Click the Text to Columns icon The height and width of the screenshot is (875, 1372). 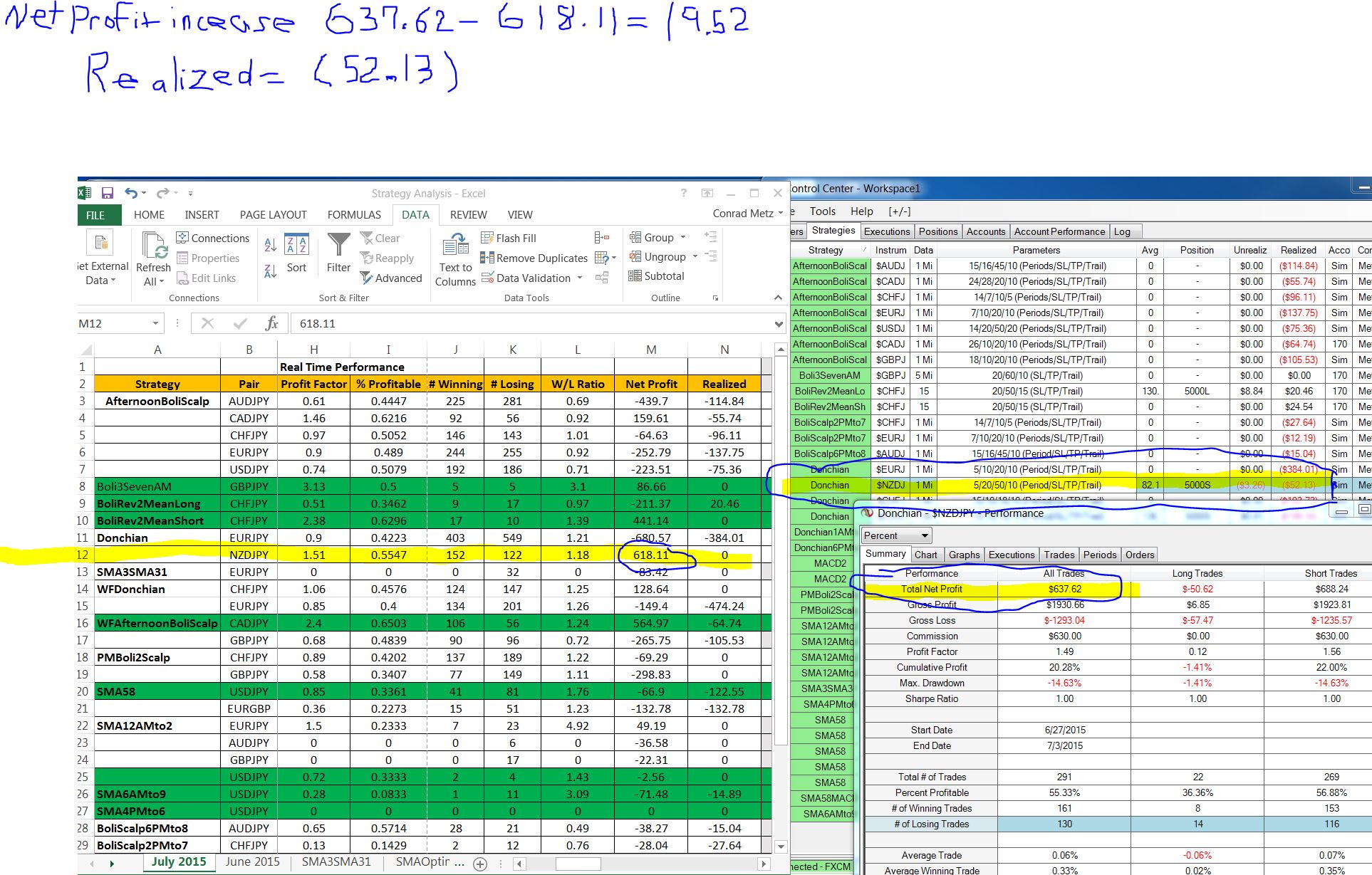click(455, 246)
